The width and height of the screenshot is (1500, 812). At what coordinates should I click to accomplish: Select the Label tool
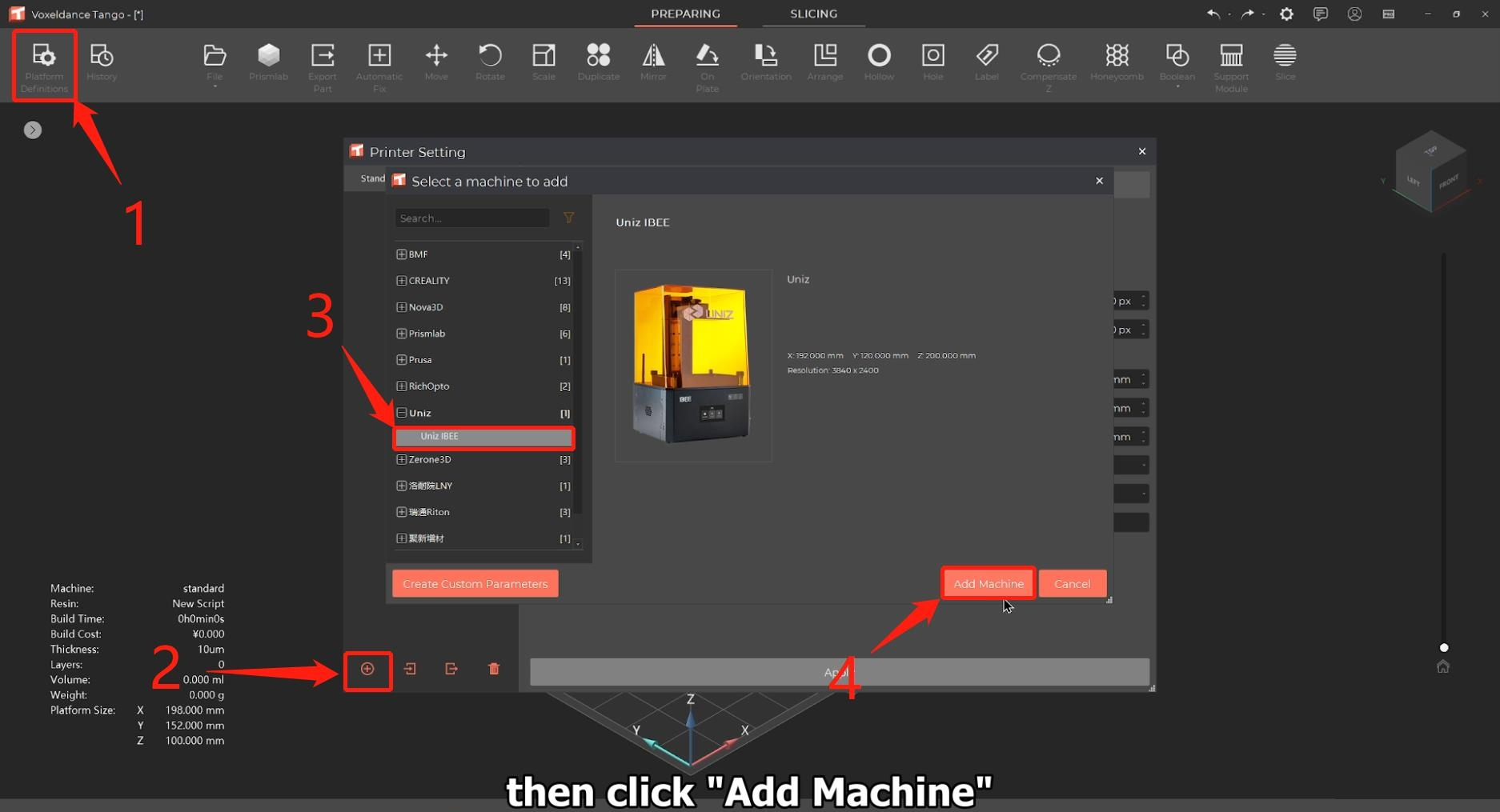click(987, 63)
